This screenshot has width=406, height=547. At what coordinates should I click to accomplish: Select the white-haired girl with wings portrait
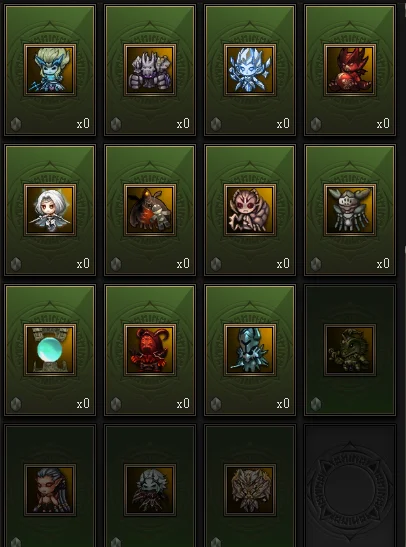[50, 210]
